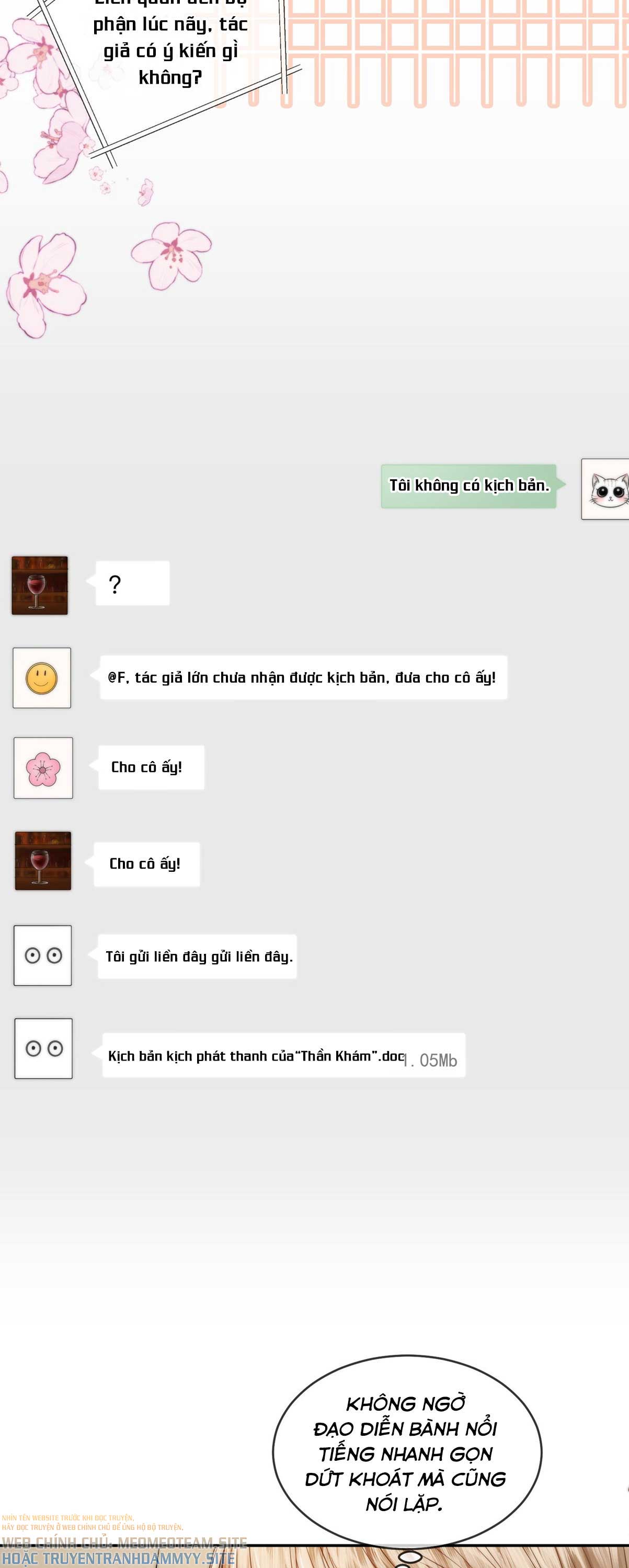Click the cat avatar beside green message
This screenshot has height=1568, width=629.
coord(605,489)
